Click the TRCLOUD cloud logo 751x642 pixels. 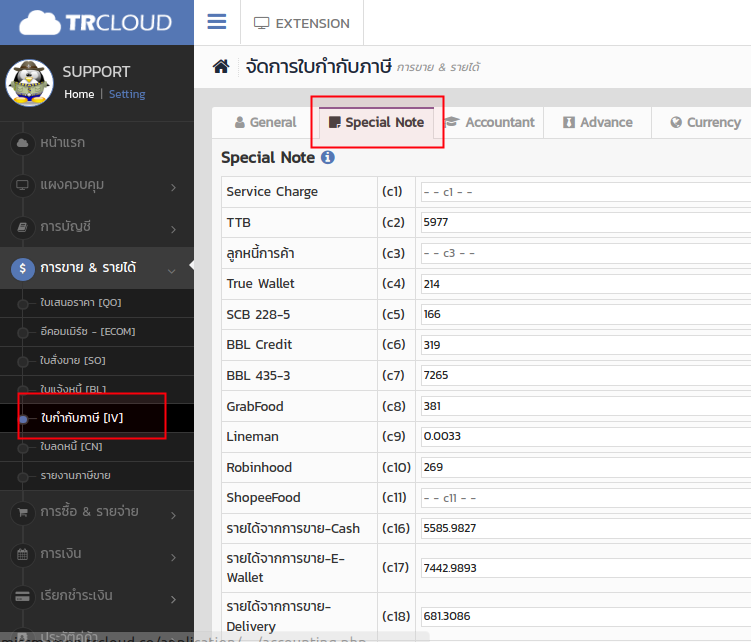coord(95,23)
